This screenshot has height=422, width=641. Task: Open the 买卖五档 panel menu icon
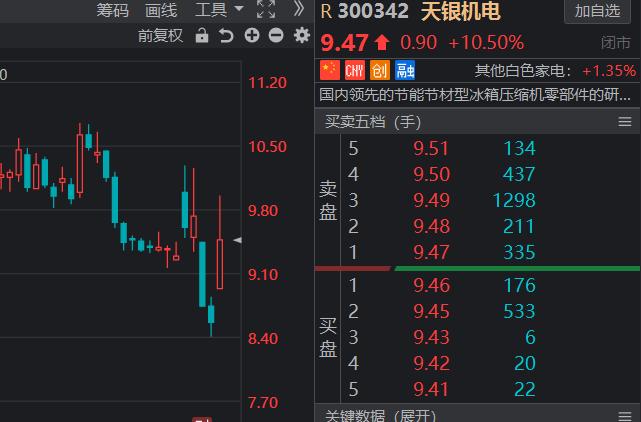625,121
